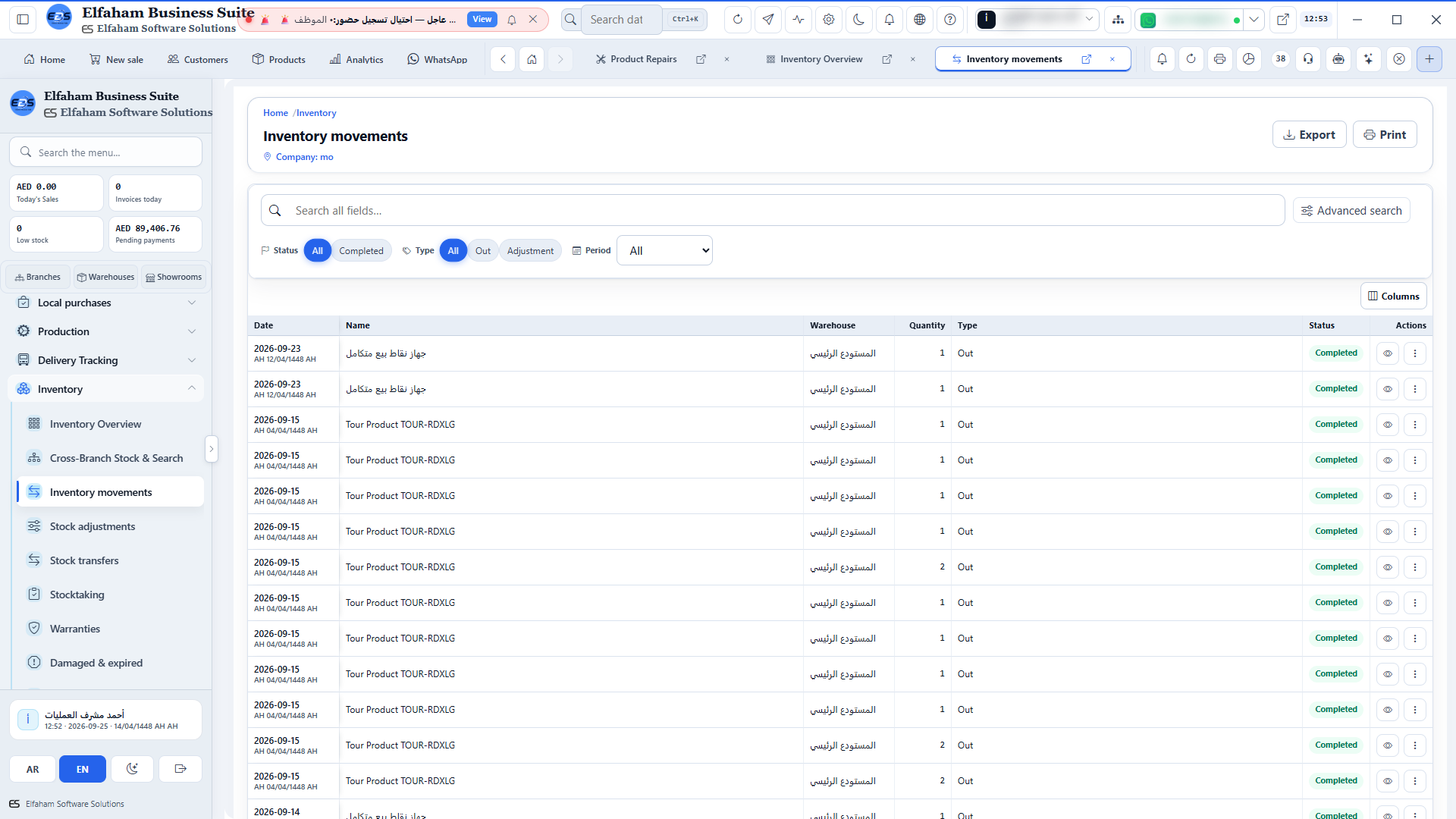Focus the Search all fields box
Screen dimensions: 1456x819
tap(772, 211)
